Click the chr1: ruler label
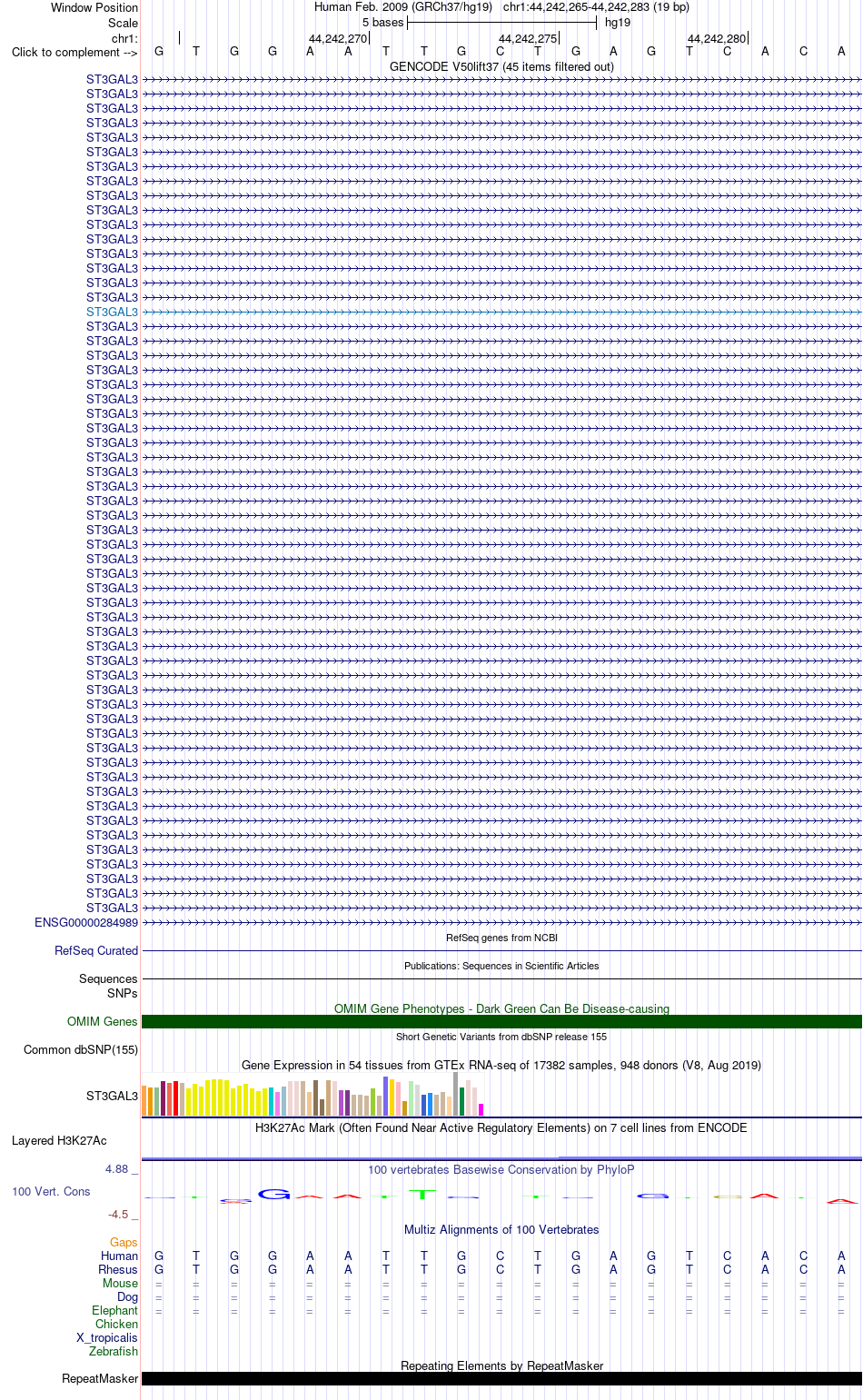 coord(124,38)
